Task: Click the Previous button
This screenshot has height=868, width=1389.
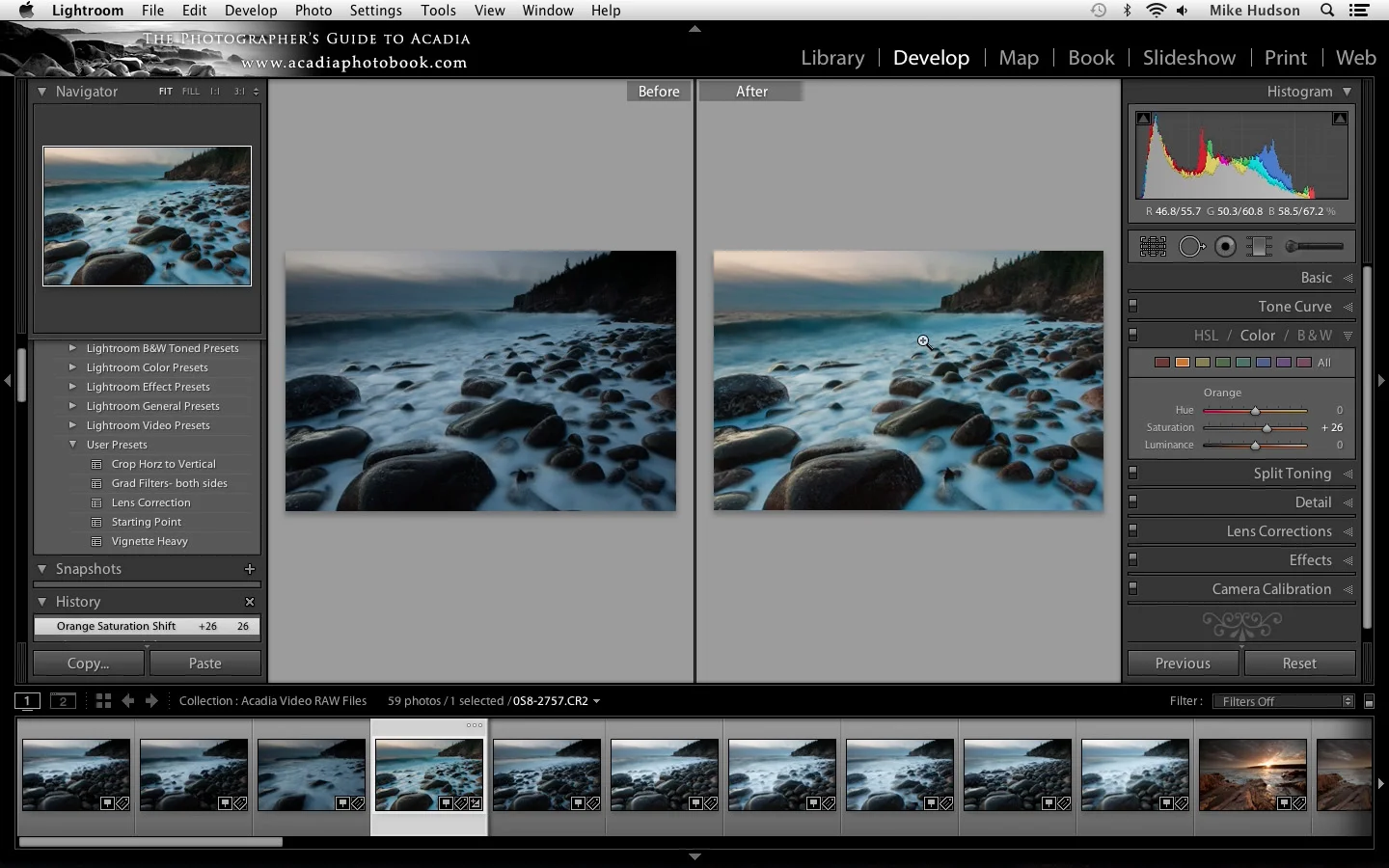Action: point(1183,664)
